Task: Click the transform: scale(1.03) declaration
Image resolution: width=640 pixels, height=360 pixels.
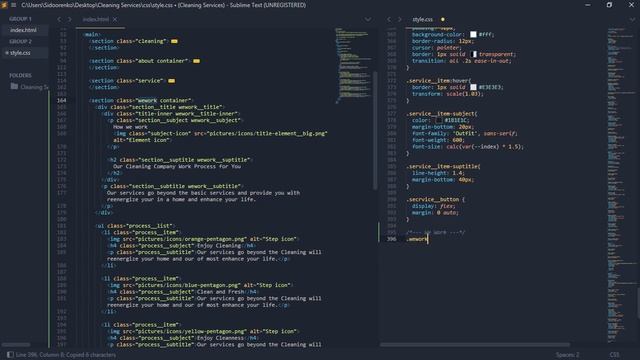Action: point(447,94)
